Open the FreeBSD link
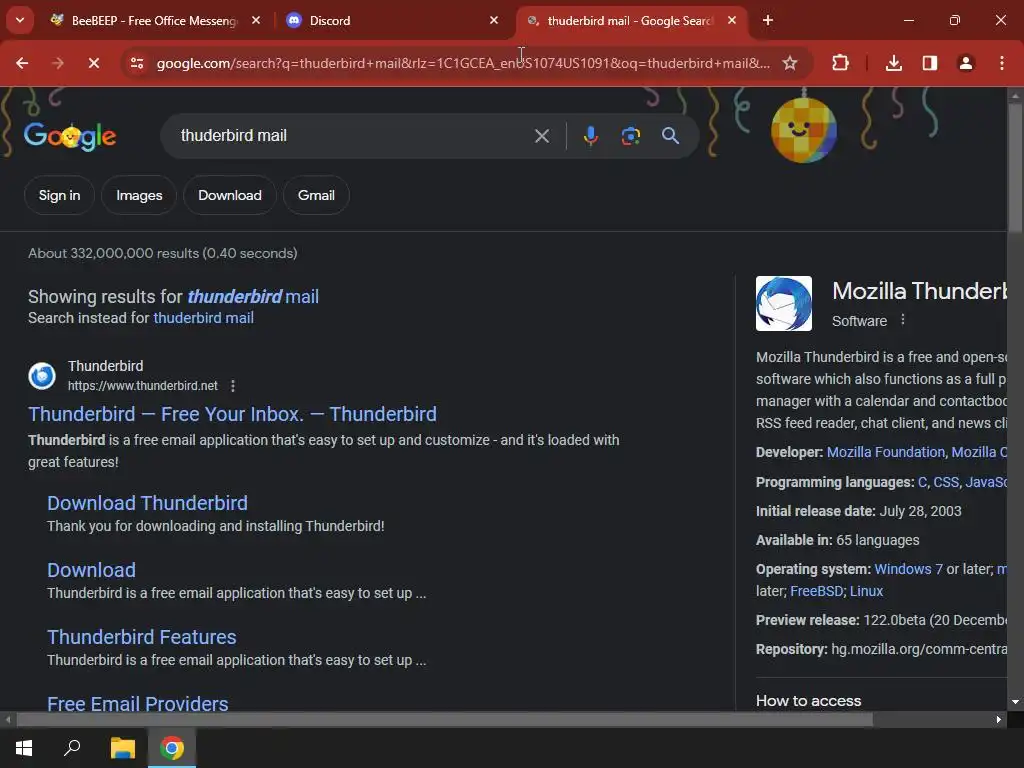The width and height of the screenshot is (1024, 768). coord(816,591)
